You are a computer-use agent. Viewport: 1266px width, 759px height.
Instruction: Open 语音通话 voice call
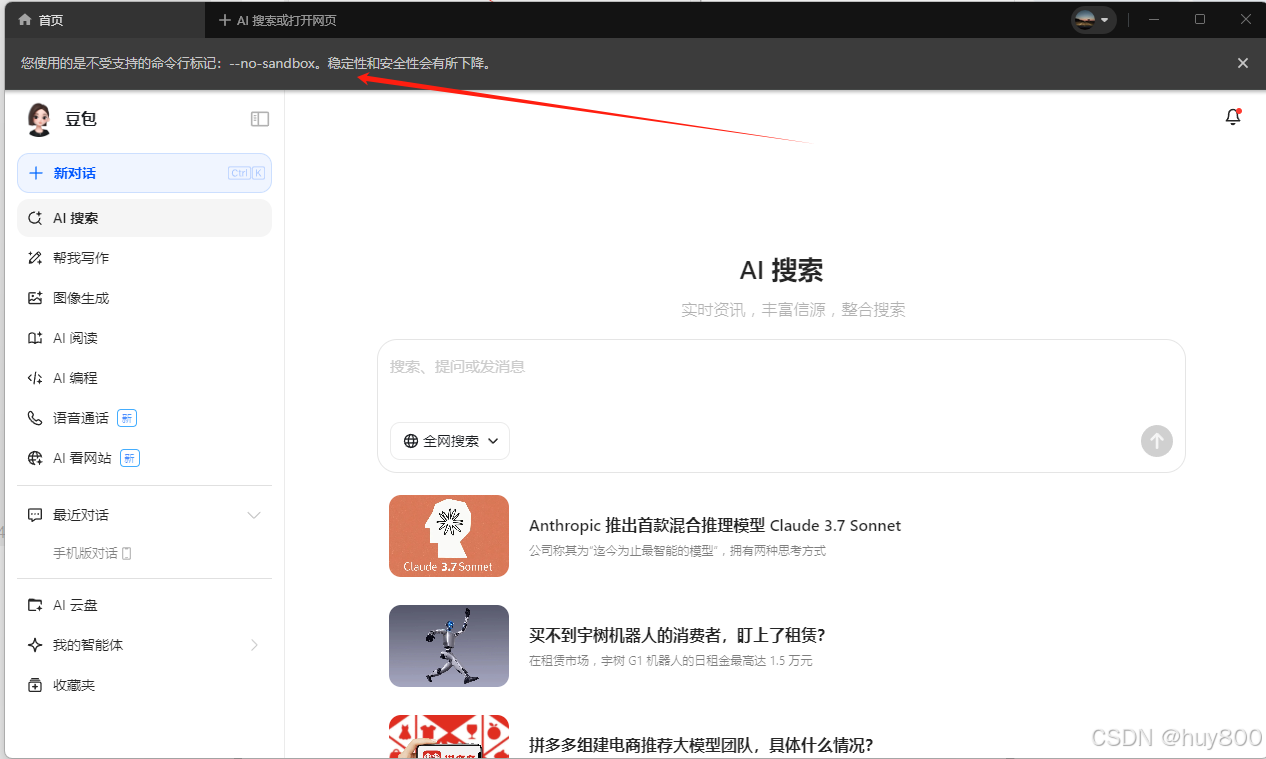(x=144, y=418)
